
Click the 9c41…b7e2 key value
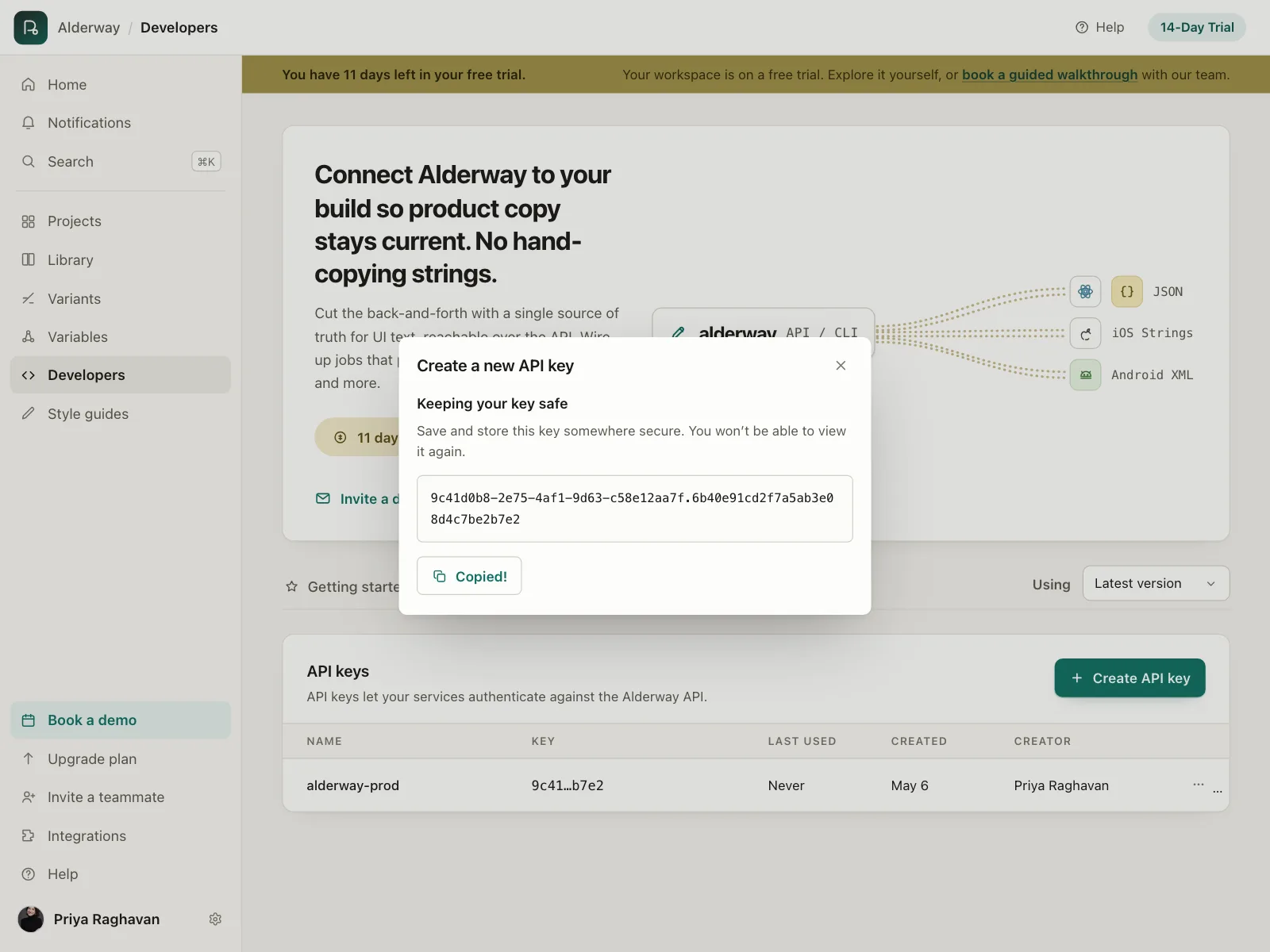coord(568,785)
